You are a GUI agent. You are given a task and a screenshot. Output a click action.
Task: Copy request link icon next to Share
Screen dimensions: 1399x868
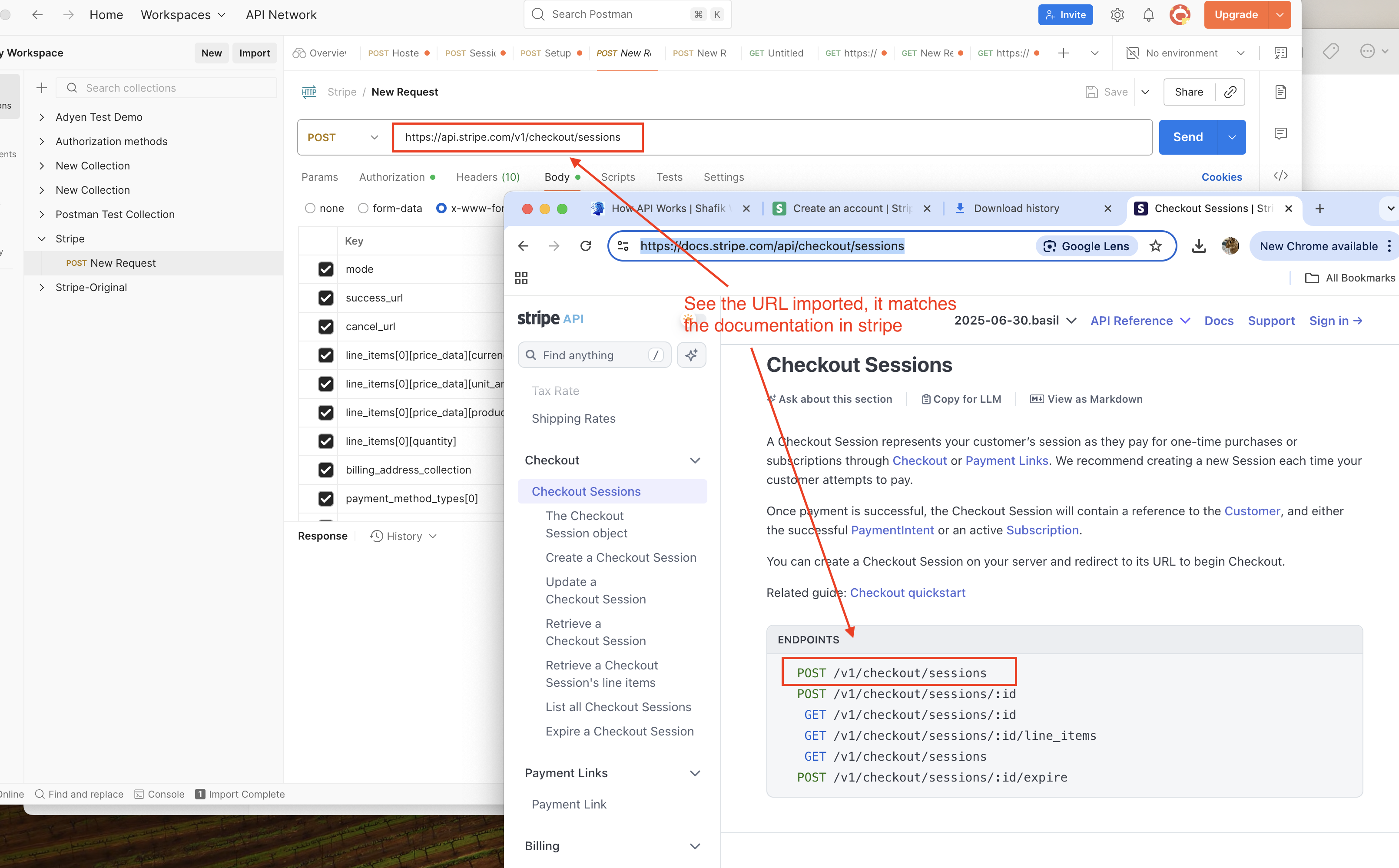pos(1230,92)
